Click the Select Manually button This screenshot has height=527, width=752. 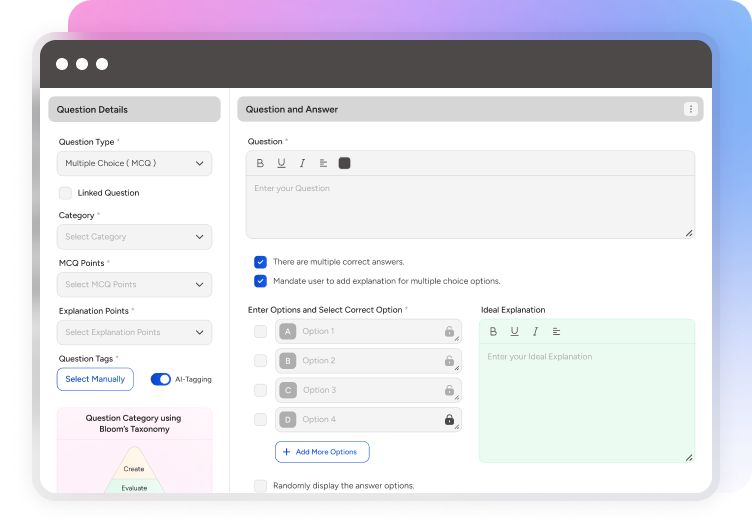[95, 379]
